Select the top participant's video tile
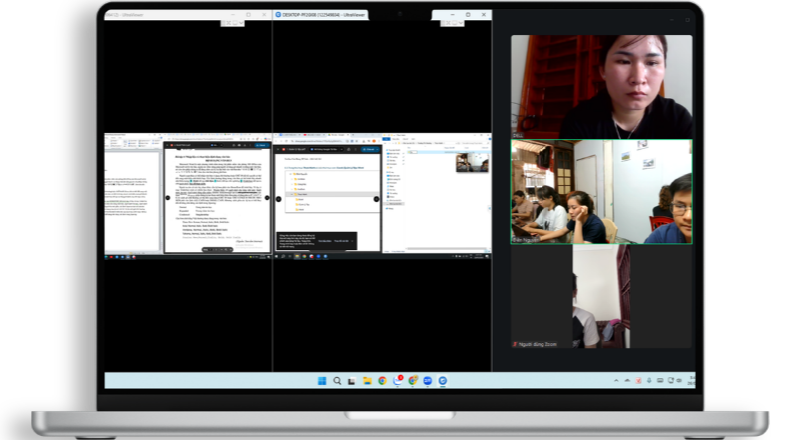 [x=601, y=87]
